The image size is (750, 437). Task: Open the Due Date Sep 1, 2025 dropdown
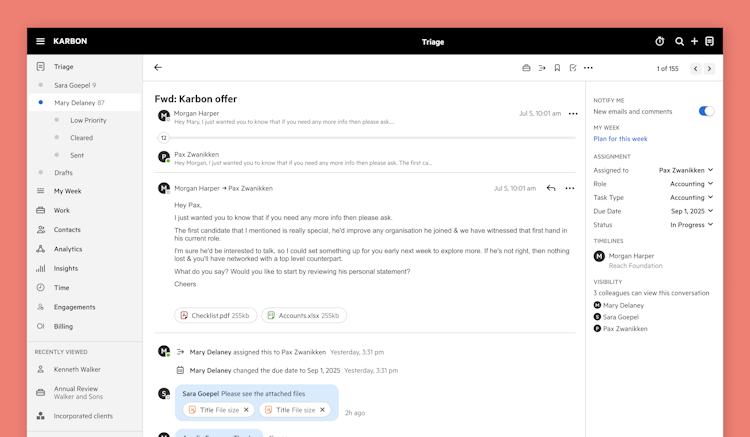tap(692, 211)
